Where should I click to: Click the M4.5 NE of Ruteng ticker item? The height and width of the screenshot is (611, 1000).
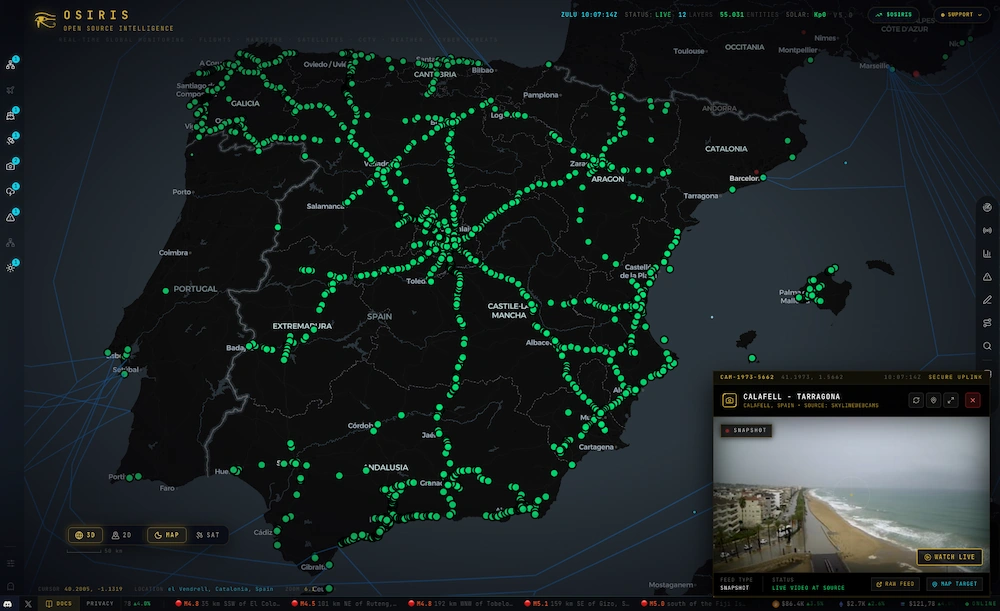344,603
